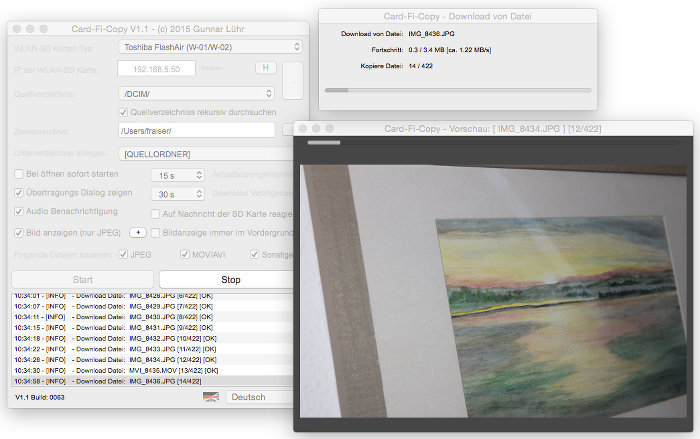Click the download progress bar in the Download dialog

point(458,90)
